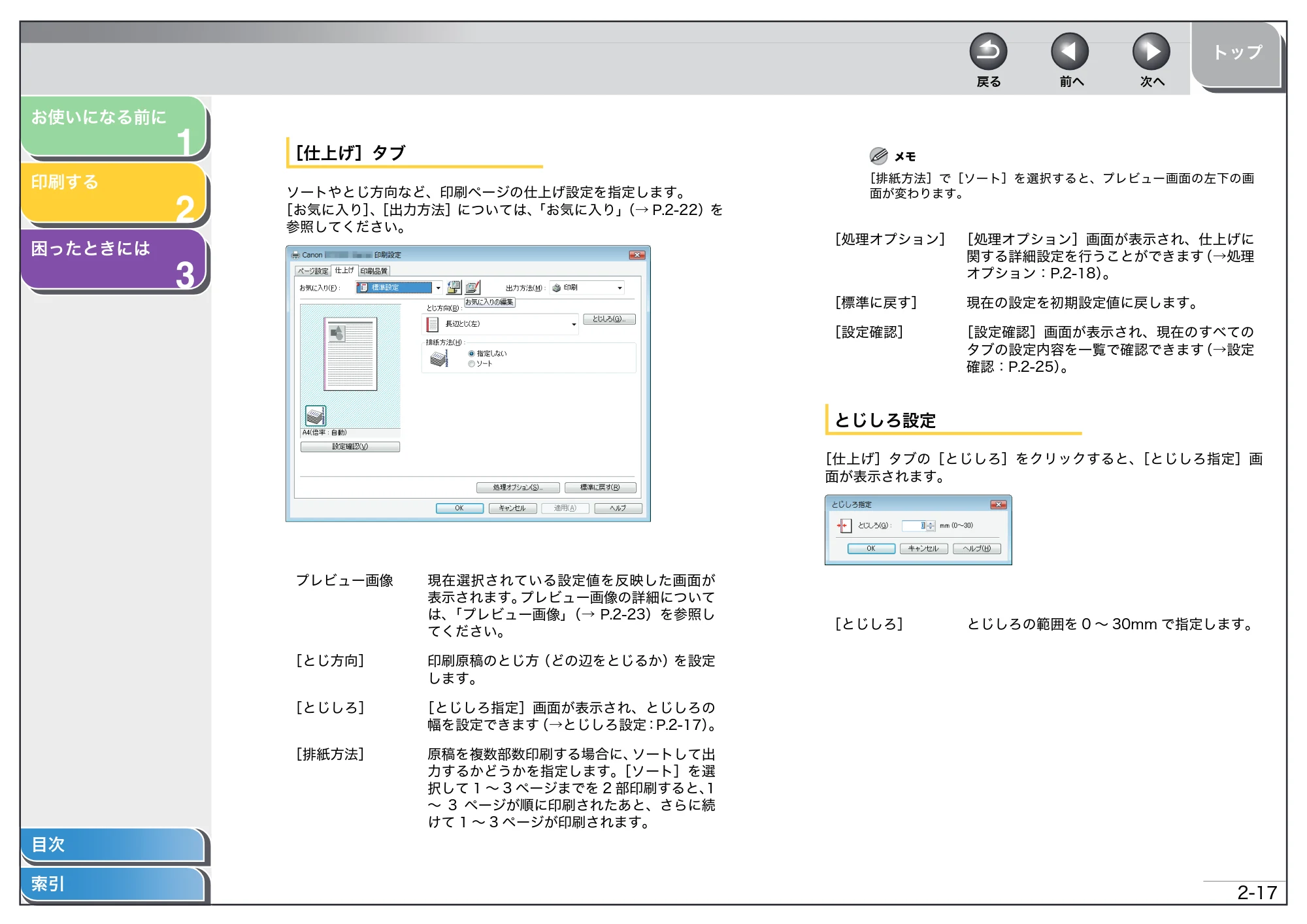Go to next page with 次へ icon
The image size is (1307, 924).
point(1151,52)
